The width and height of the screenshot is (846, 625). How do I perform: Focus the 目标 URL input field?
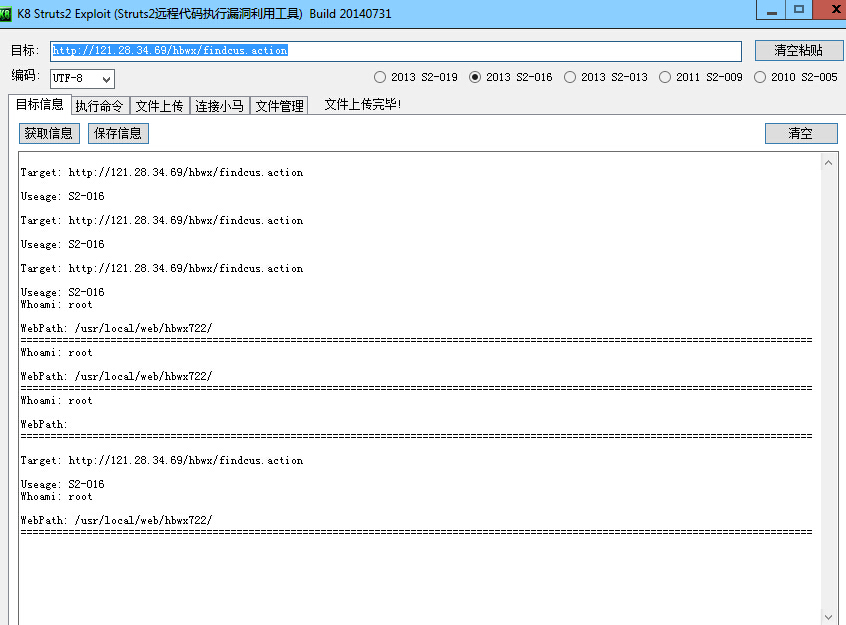(396, 51)
